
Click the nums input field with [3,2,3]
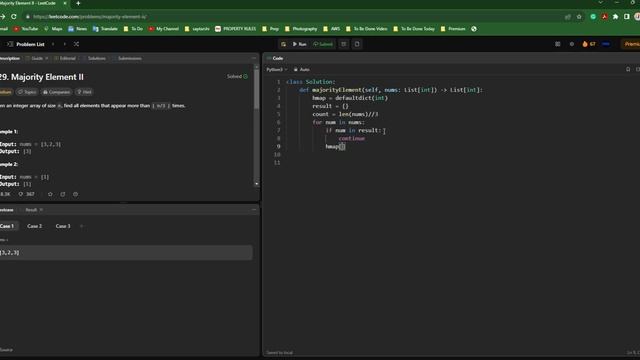[126, 253]
